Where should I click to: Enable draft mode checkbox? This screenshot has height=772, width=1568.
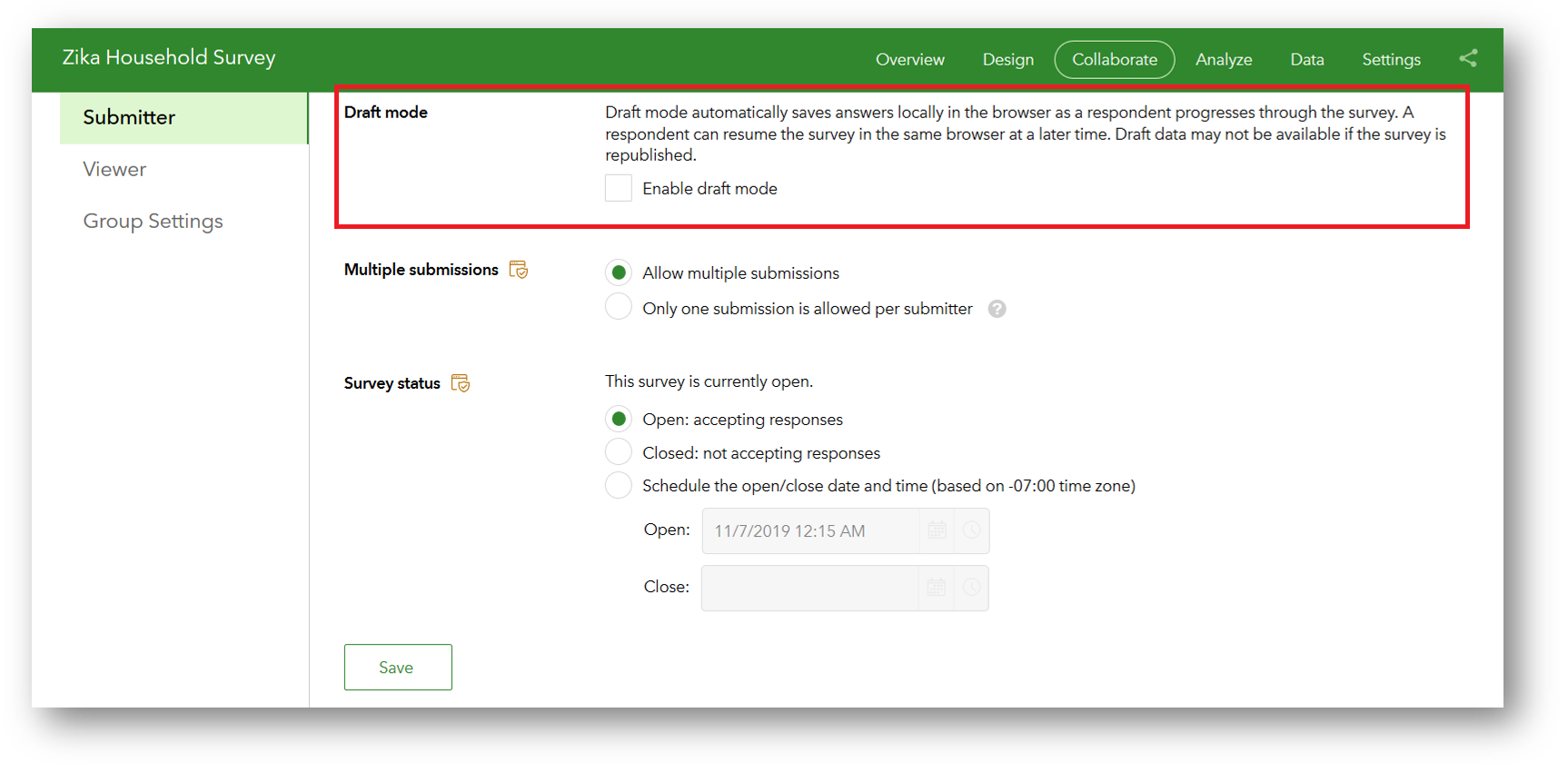[x=619, y=188]
